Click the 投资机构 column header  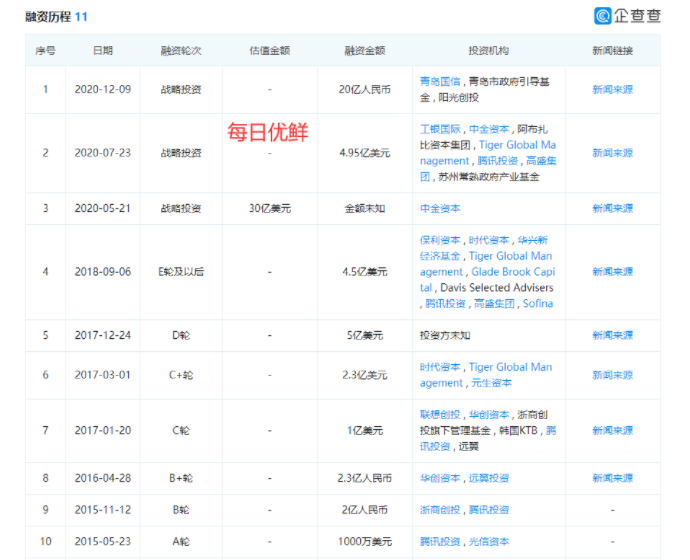click(x=489, y=51)
